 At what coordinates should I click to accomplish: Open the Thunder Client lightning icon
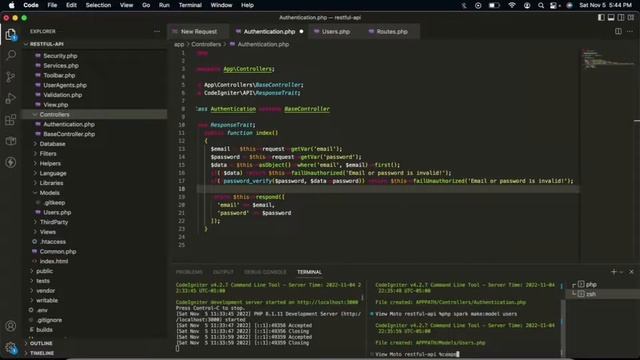click(x=11, y=162)
